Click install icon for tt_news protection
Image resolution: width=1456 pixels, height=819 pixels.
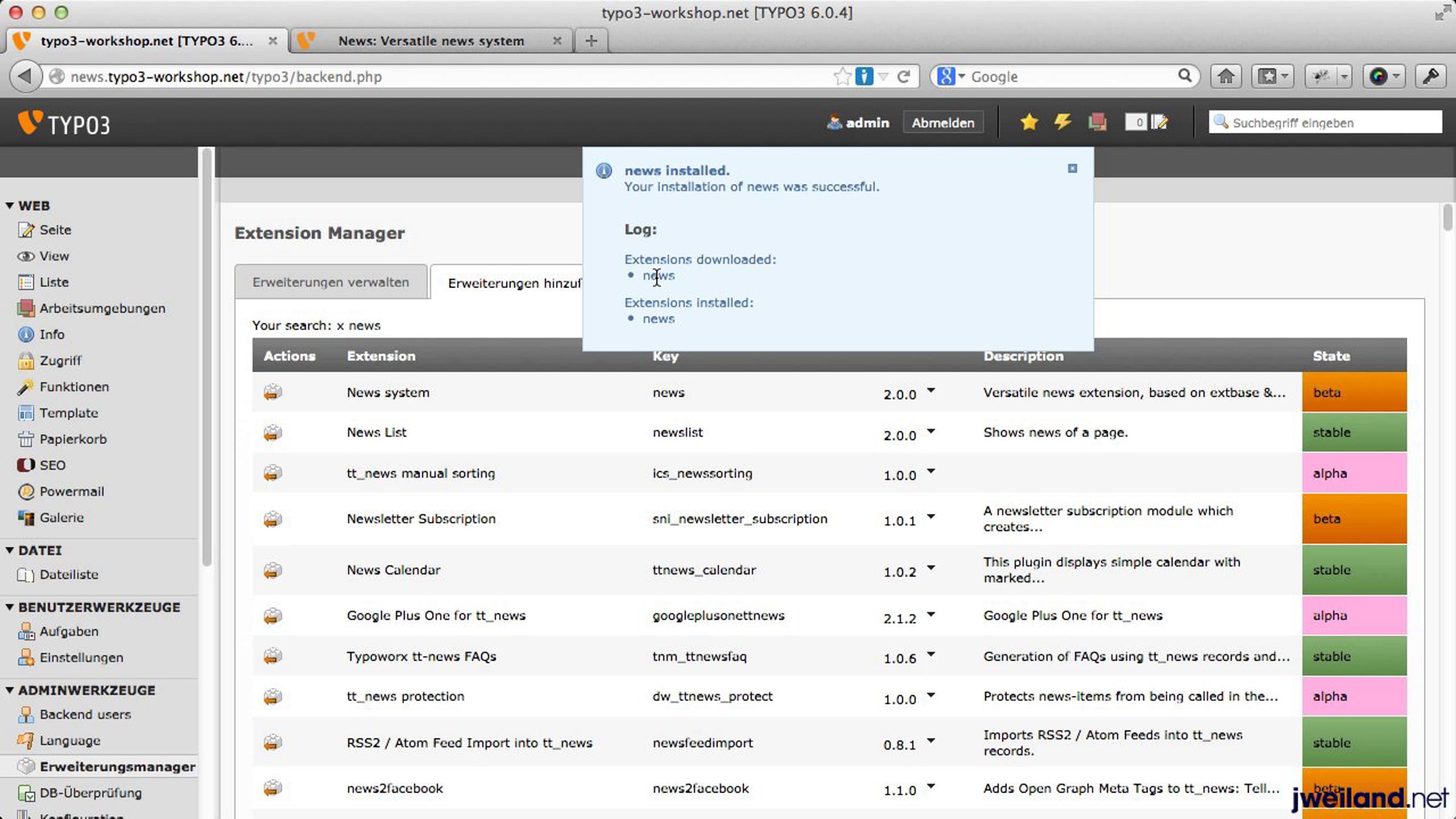click(272, 696)
